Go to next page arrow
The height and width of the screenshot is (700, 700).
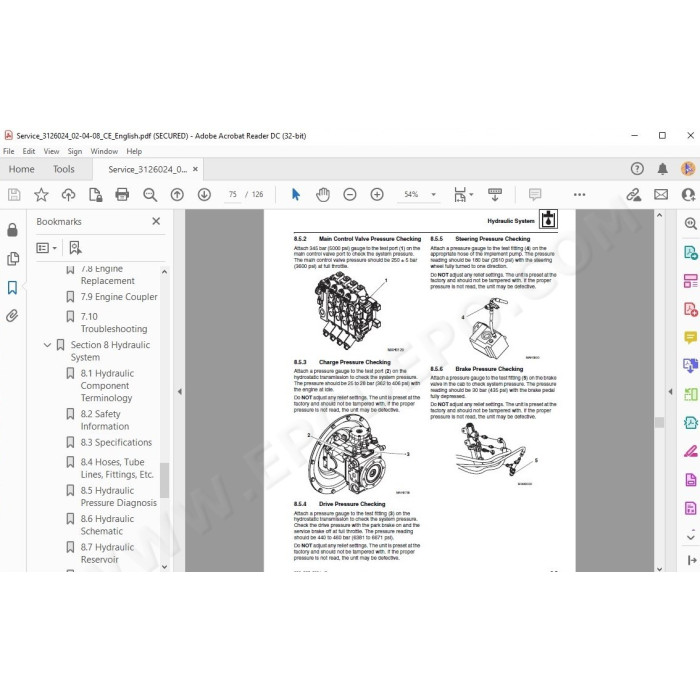204,195
